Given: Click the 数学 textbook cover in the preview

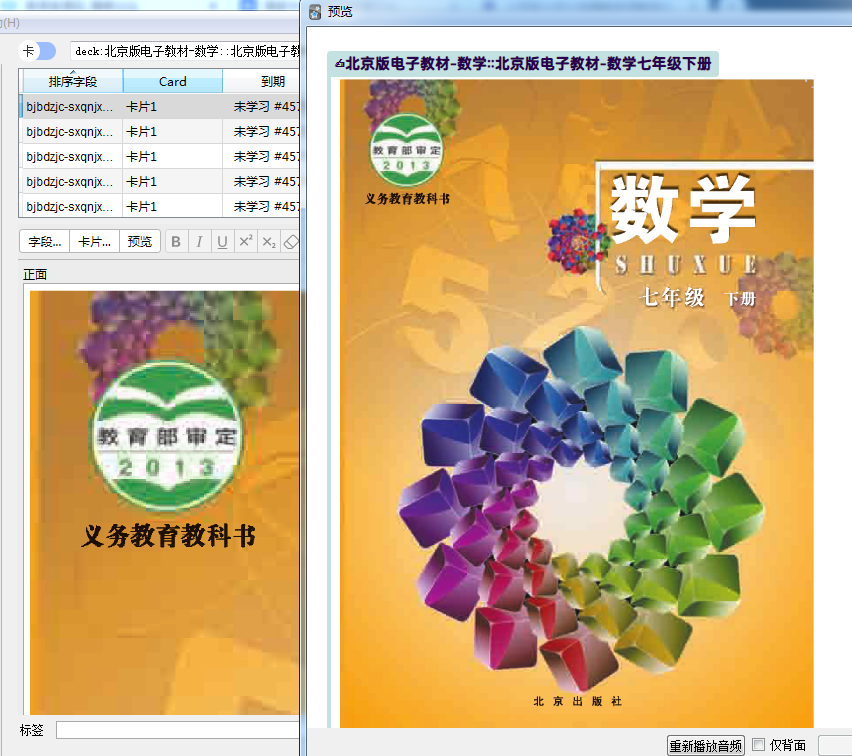Looking at the screenshot, I should coord(577,403).
